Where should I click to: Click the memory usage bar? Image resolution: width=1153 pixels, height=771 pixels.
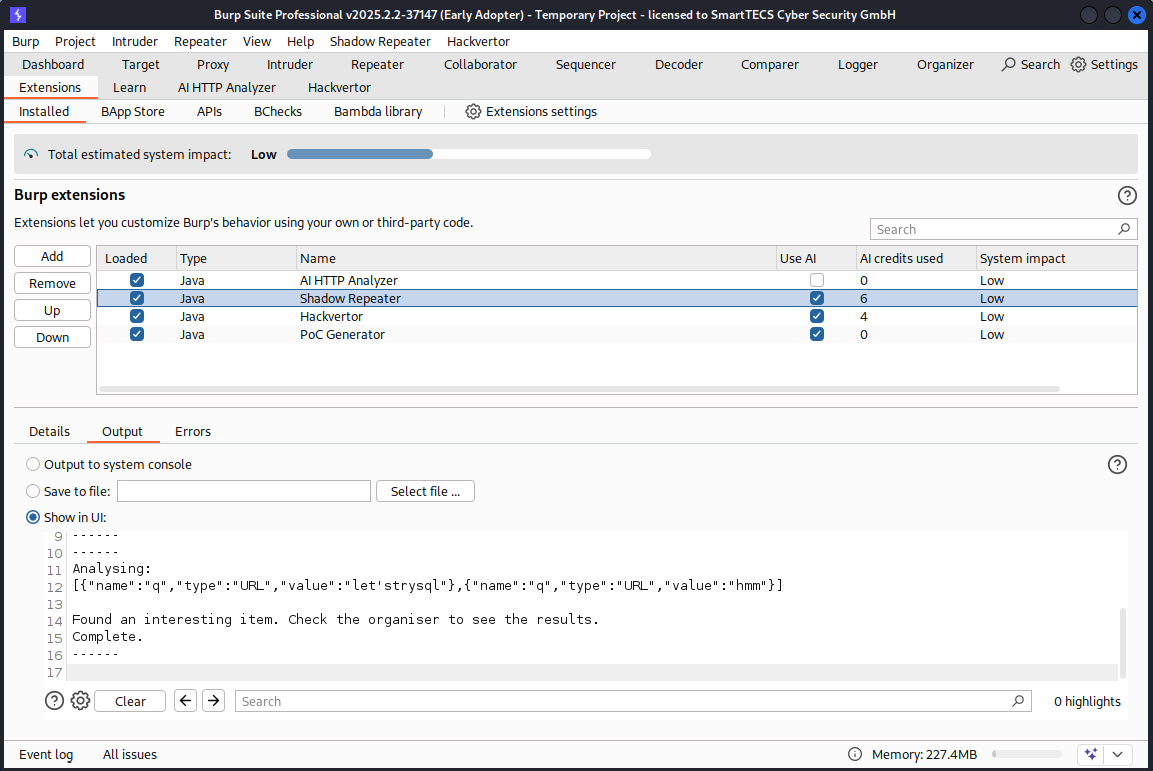(x=1027, y=754)
